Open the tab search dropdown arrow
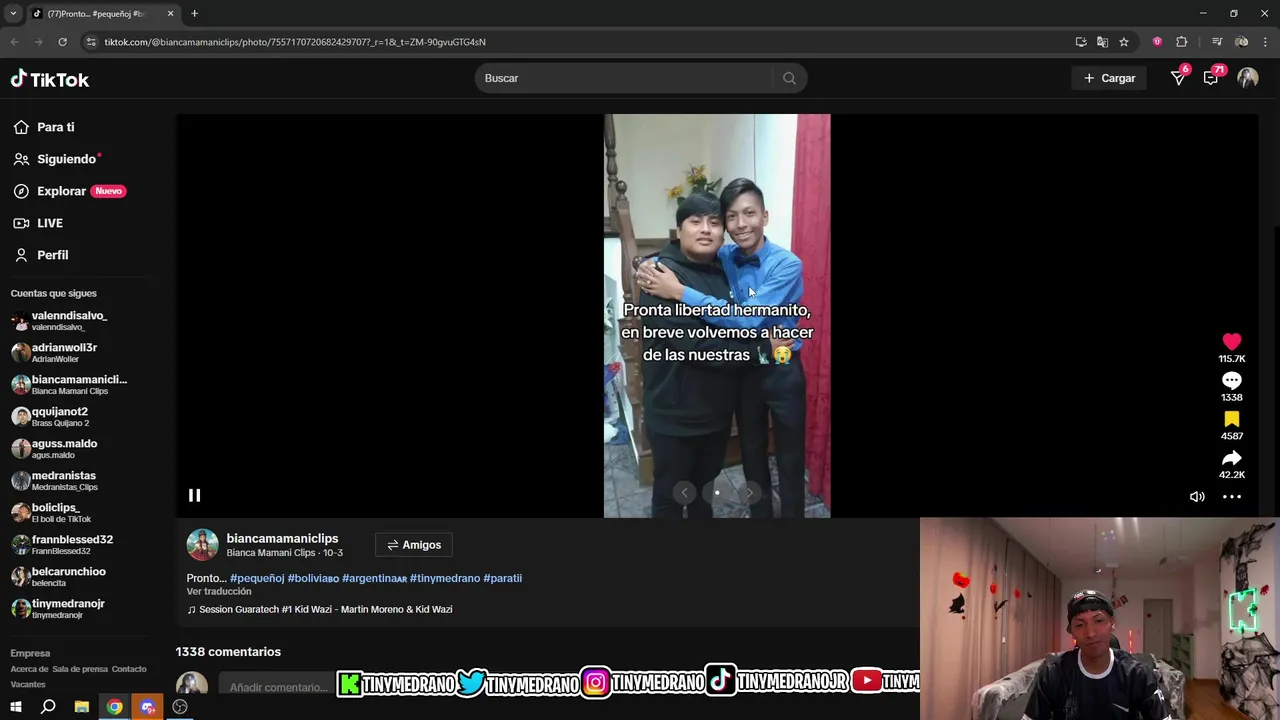 (x=13, y=14)
